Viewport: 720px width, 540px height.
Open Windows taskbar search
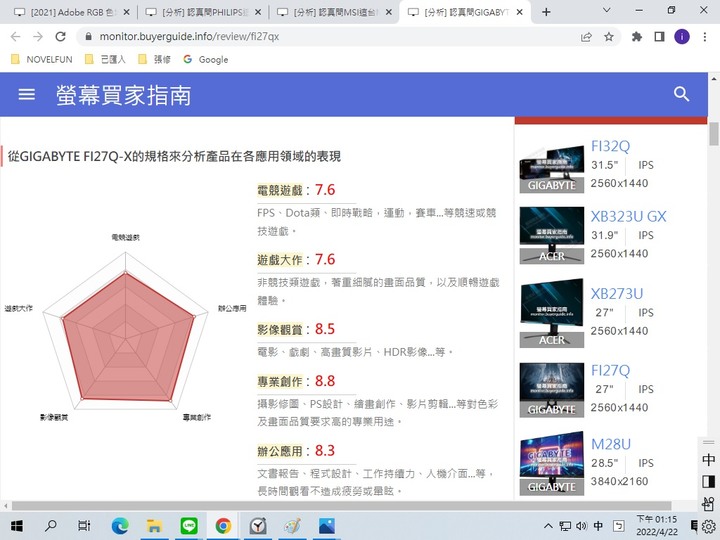pos(51,526)
